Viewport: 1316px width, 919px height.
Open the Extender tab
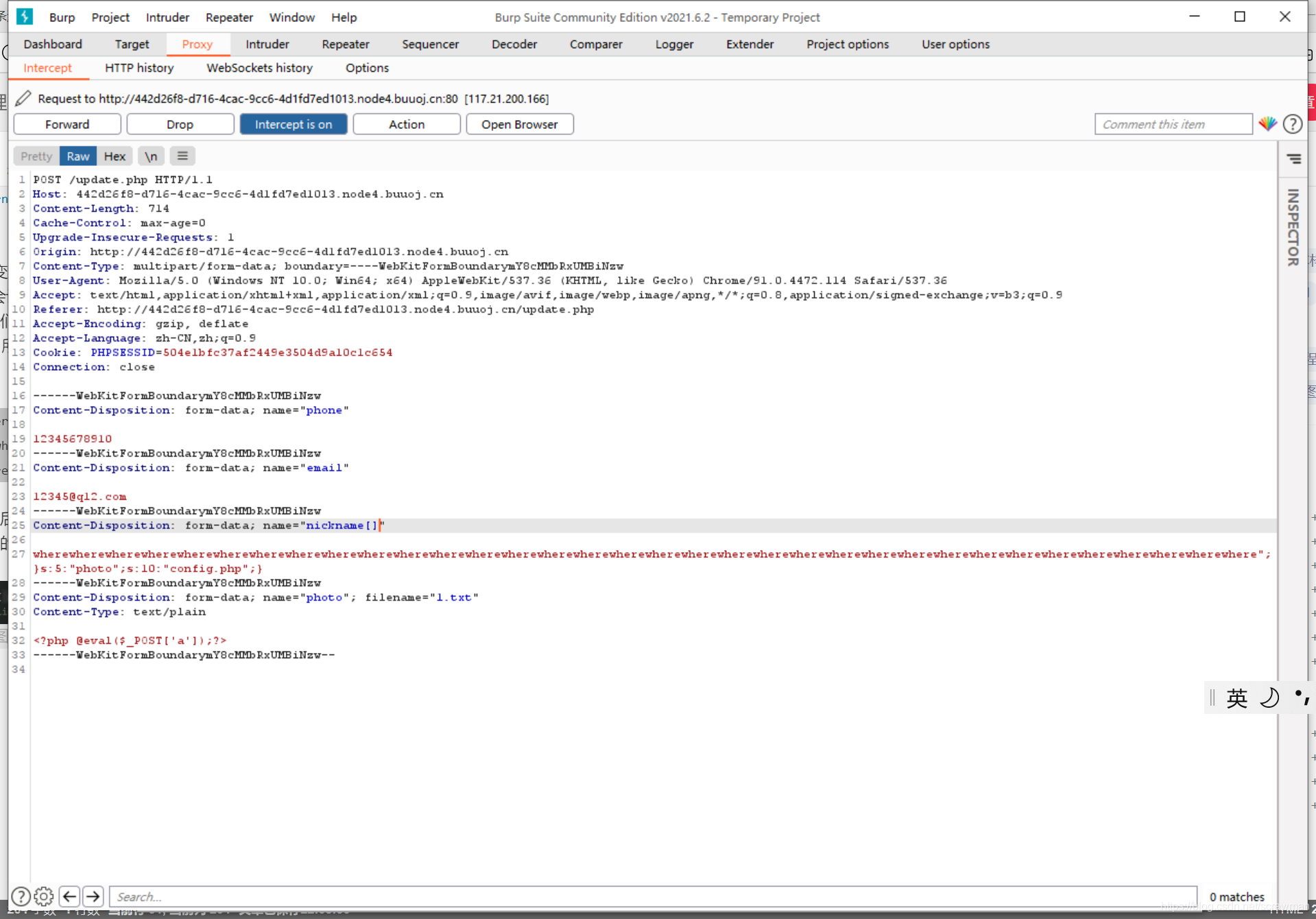[750, 44]
